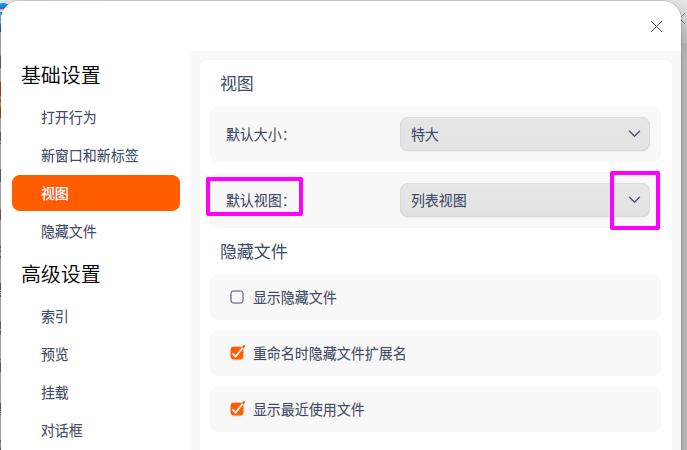The image size is (687, 450).
Task: Navigate to 对话框 settings in the sidebar
Action: click(62, 431)
